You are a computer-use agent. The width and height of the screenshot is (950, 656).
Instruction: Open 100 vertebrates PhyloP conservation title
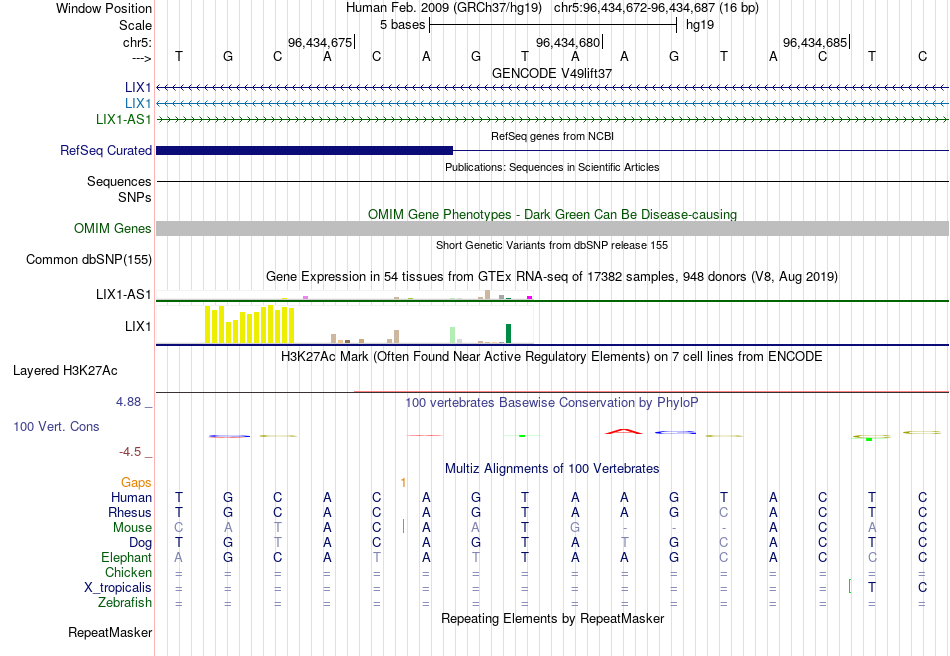552,403
